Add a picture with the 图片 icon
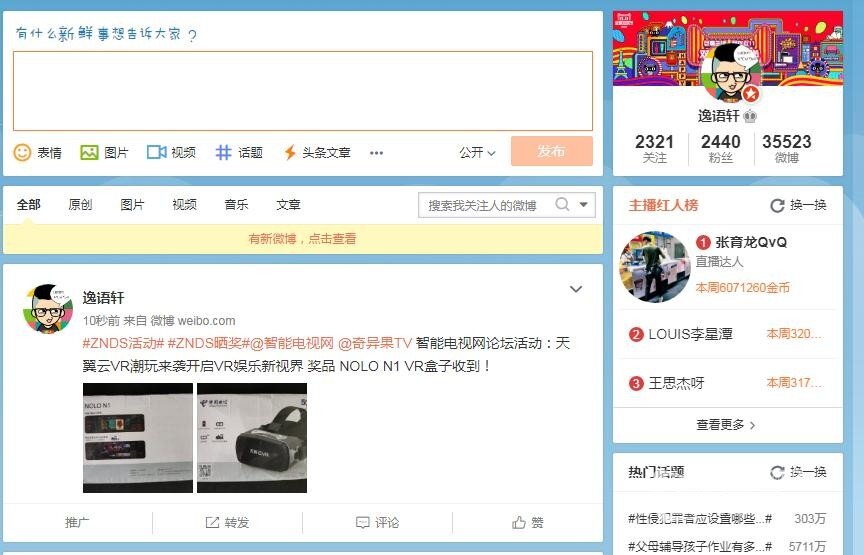Image resolution: width=864 pixels, height=555 pixels. pyautogui.click(x=104, y=152)
